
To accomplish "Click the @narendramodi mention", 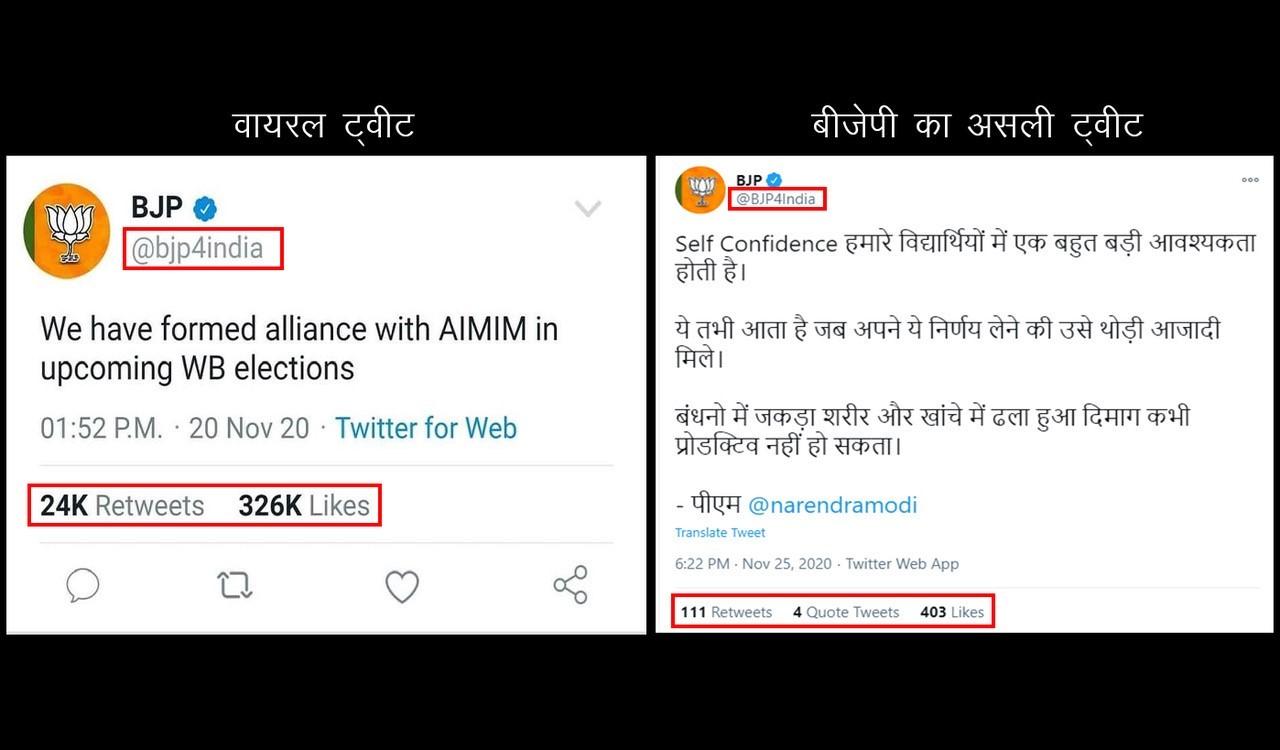I will pos(832,505).
